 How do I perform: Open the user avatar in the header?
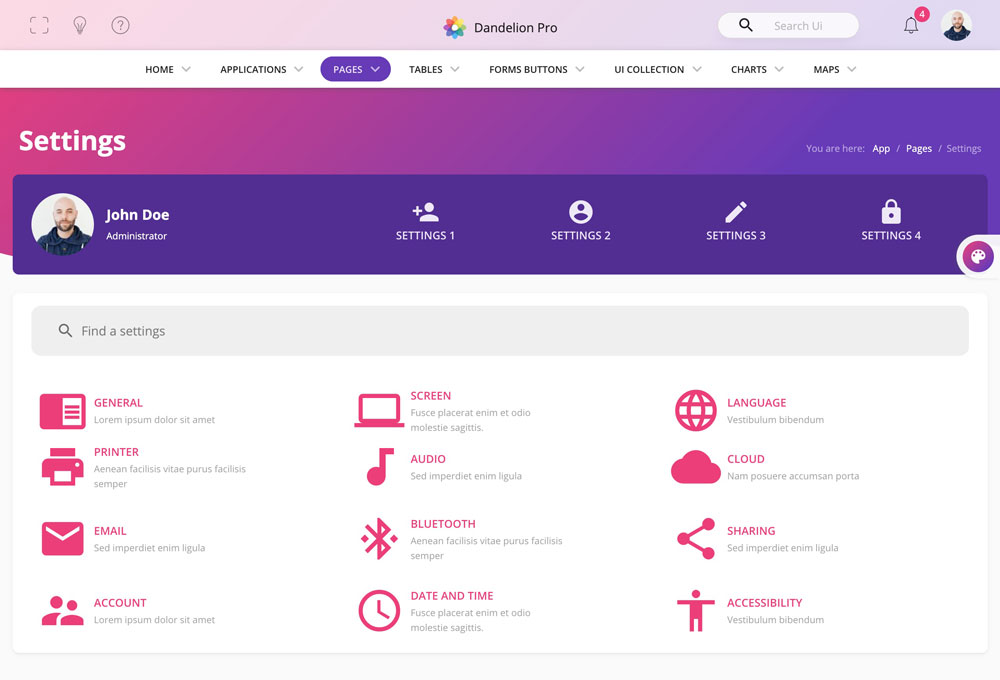click(x=956, y=26)
